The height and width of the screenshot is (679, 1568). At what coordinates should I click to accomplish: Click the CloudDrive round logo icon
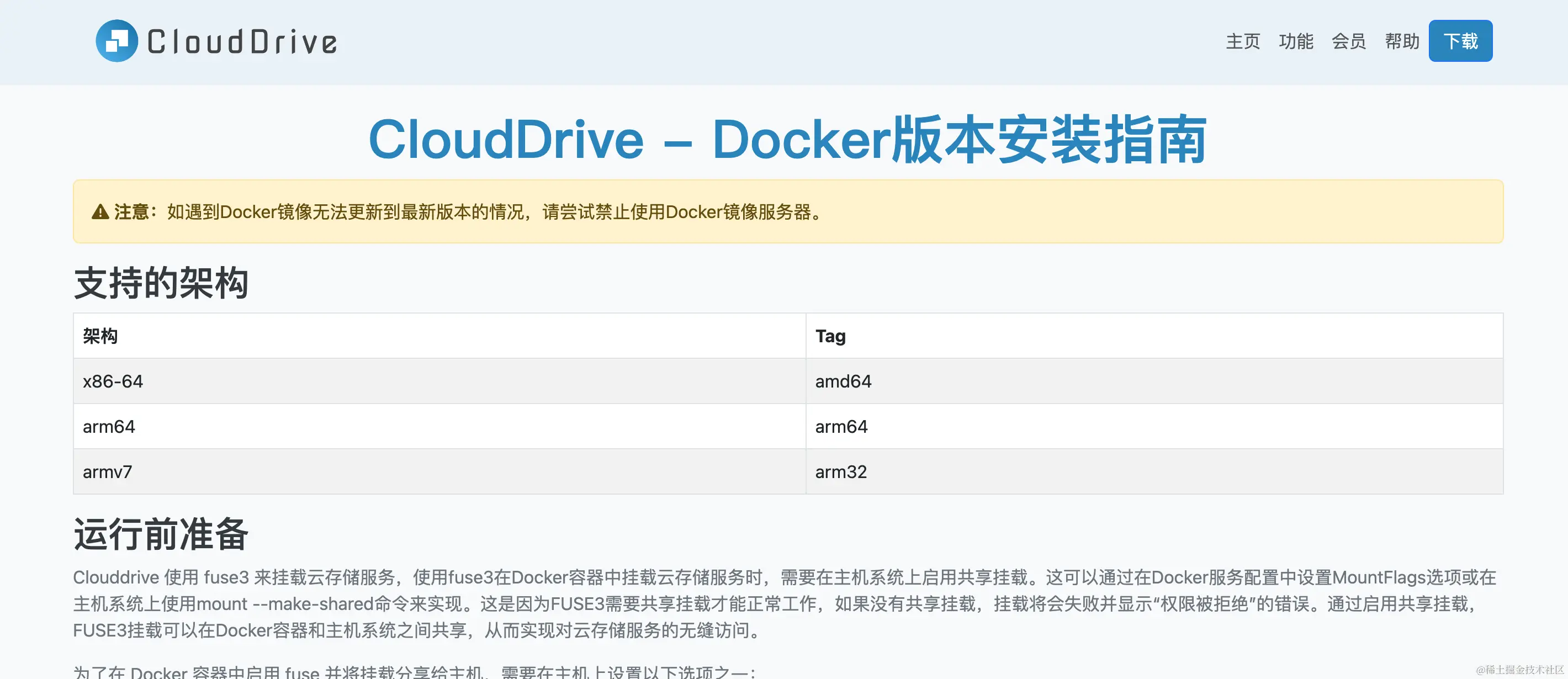tap(117, 41)
